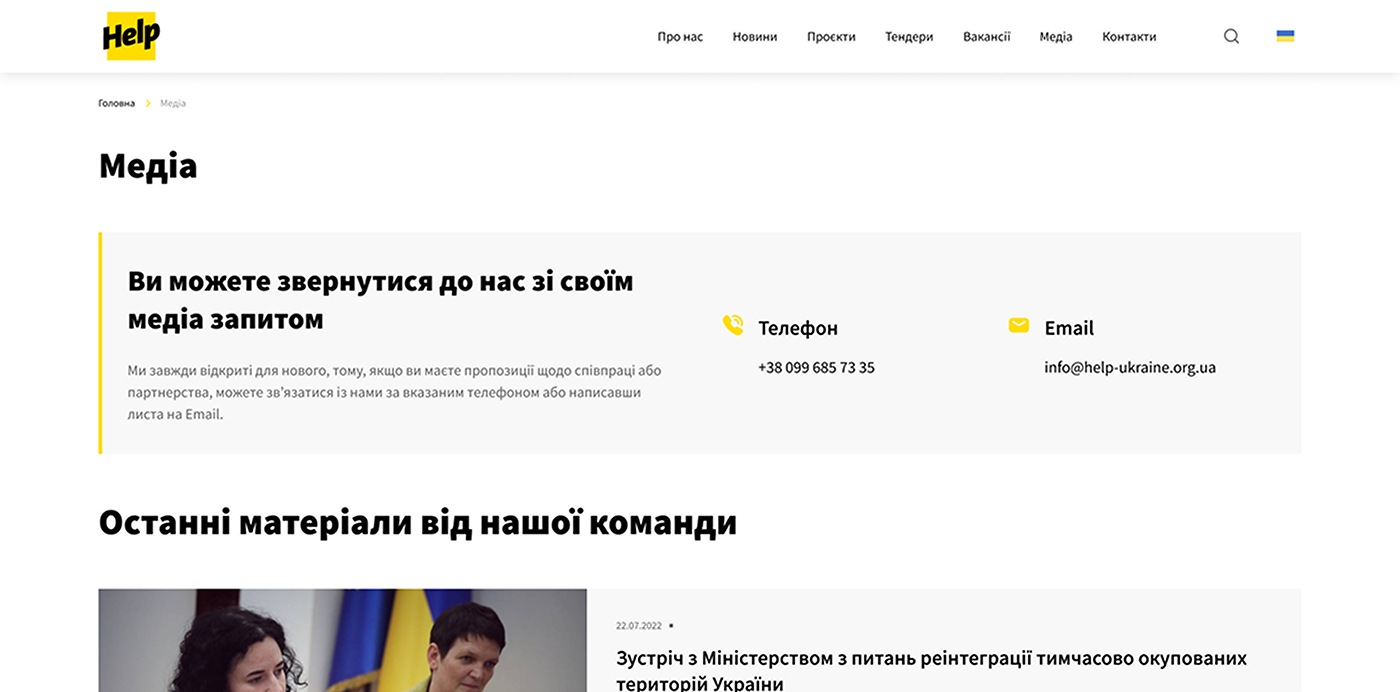The width and height of the screenshot is (1400, 692).
Task: Open the article photo thumbnail
Action: 342,640
